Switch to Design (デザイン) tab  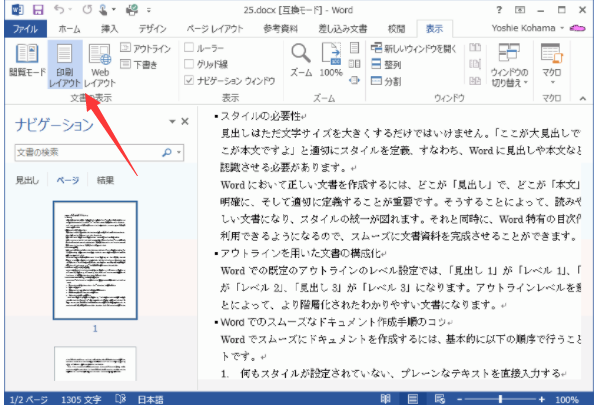pos(152,29)
